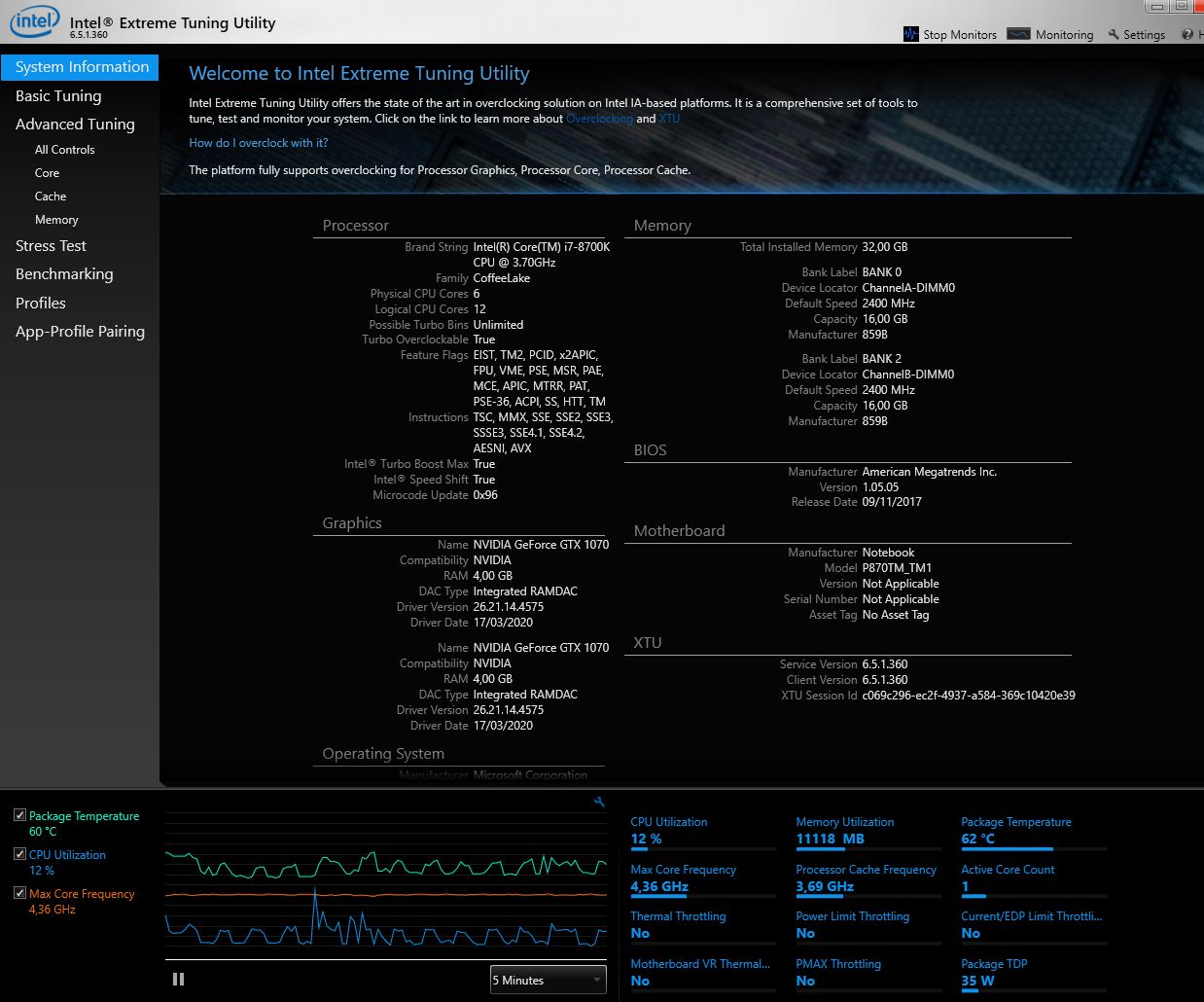The height and width of the screenshot is (1002, 1204).
Task: Click the "32,00 GB" total installed memory value
Action: click(x=885, y=247)
